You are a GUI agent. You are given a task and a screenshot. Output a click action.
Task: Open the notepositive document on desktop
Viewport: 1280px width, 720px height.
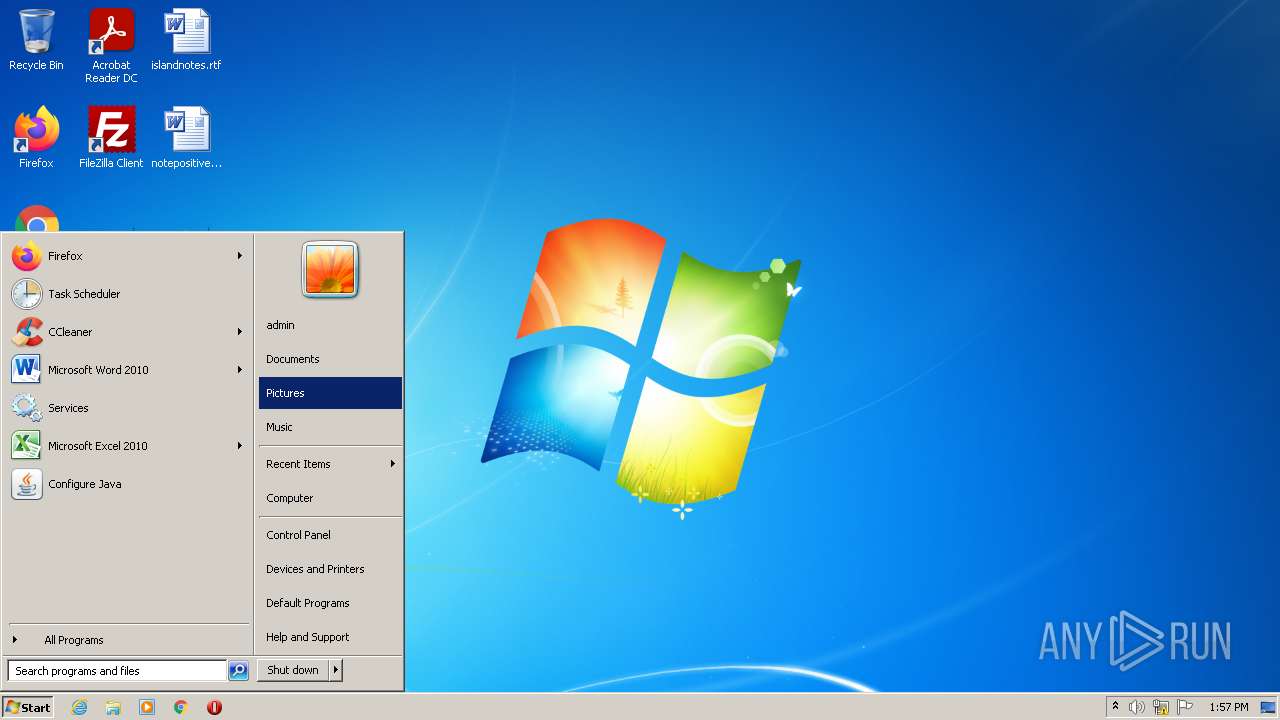186,138
